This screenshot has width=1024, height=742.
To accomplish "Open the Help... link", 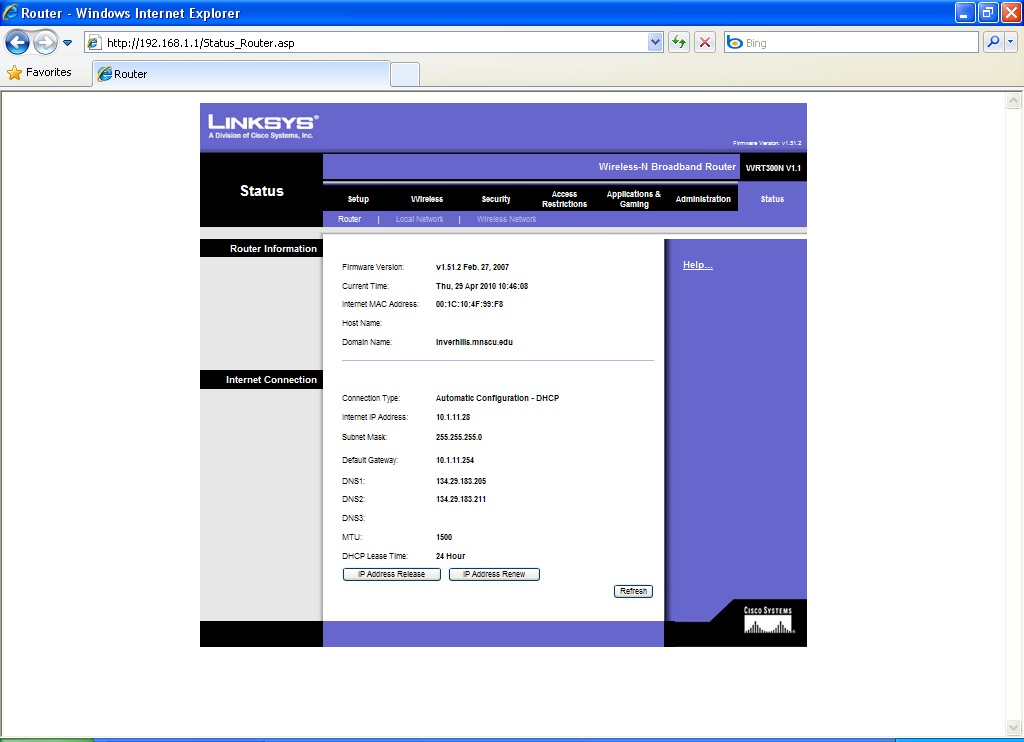I will click(697, 265).
